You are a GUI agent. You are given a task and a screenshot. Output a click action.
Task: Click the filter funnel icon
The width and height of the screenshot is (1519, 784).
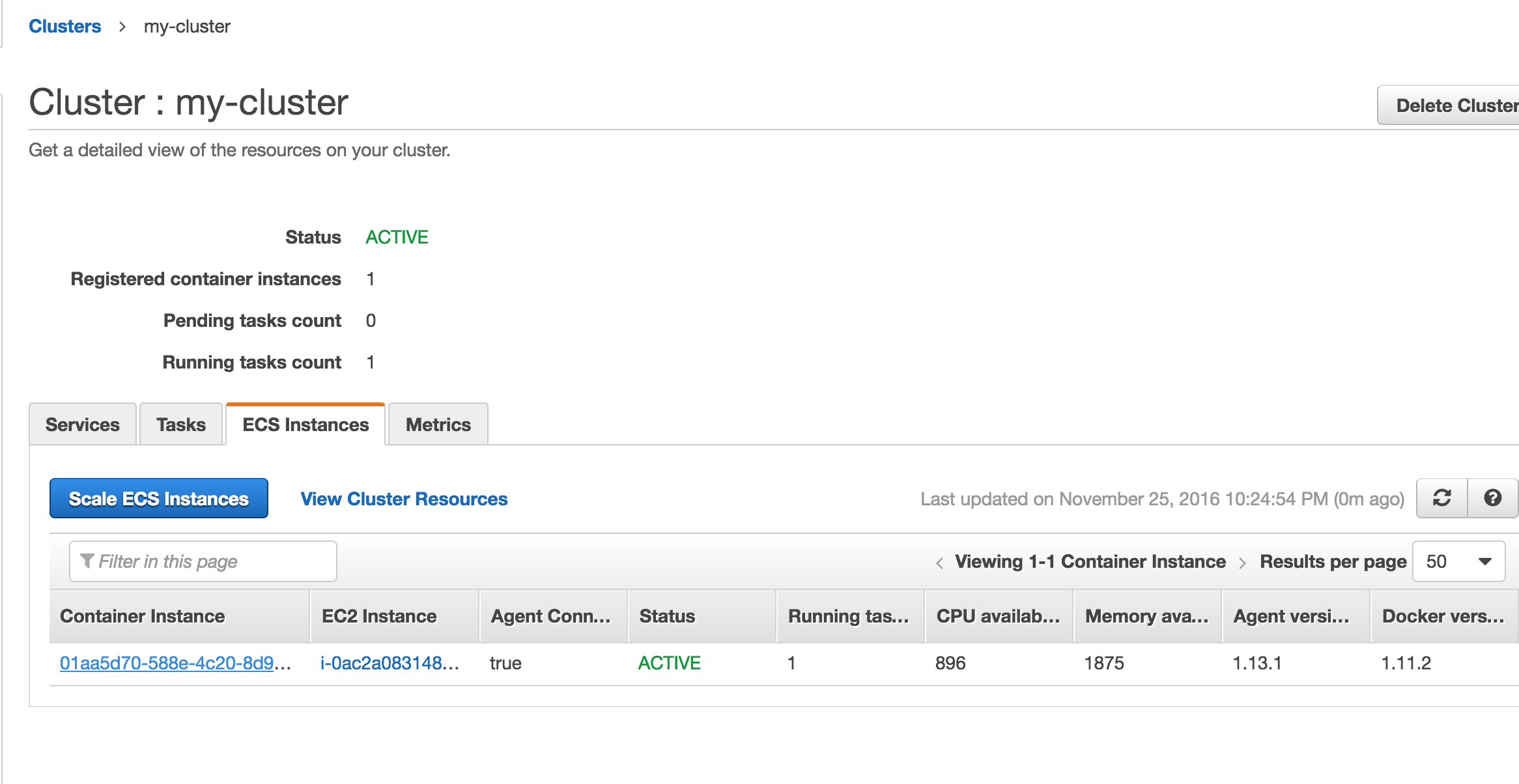tap(87, 561)
